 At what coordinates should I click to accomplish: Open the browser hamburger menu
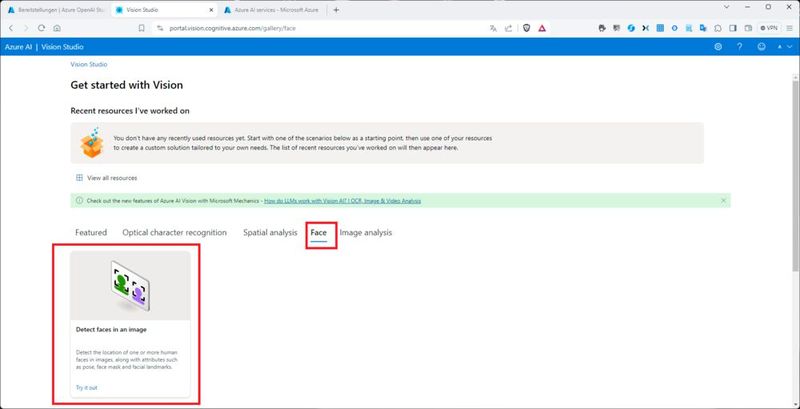(x=789, y=28)
